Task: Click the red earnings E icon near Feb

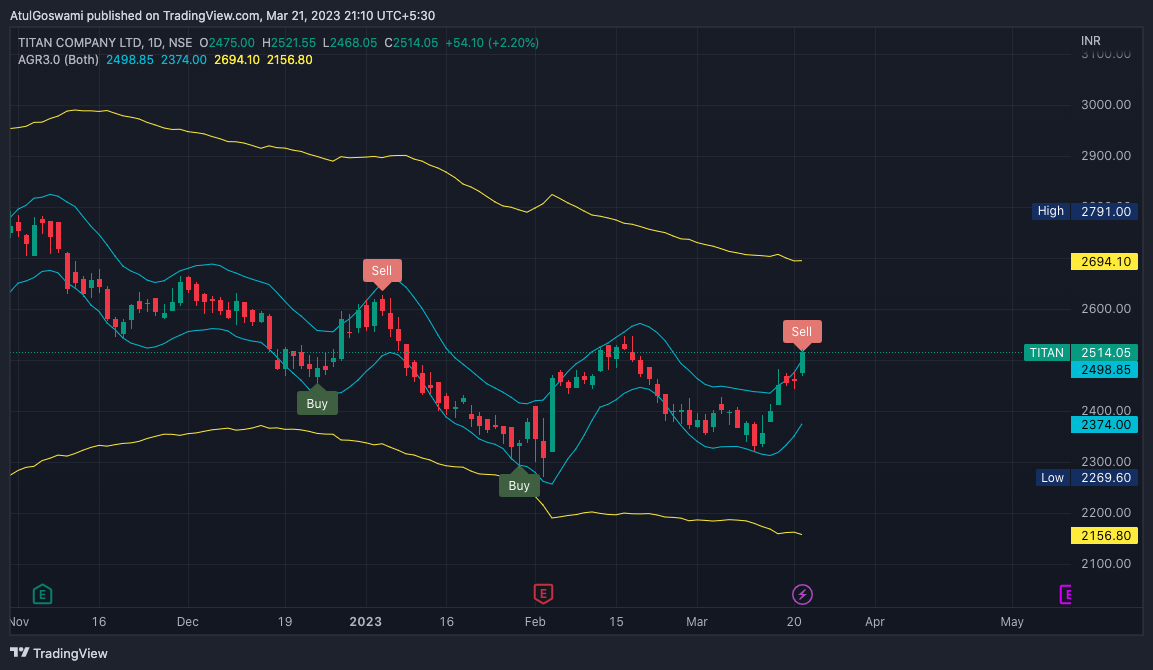Action: (543, 594)
